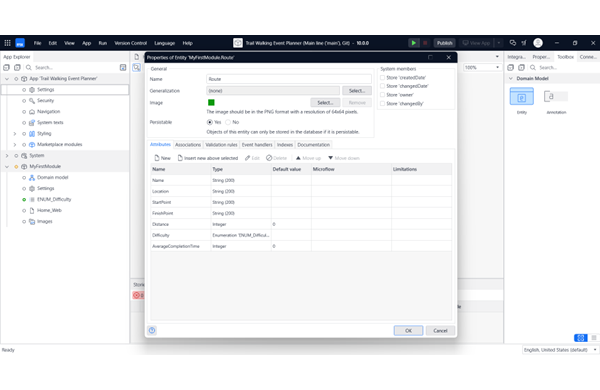Viewport: 600px width, 390px height.
Task: Click the Generalization Select button
Action: pyautogui.click(x=357, y=91)
